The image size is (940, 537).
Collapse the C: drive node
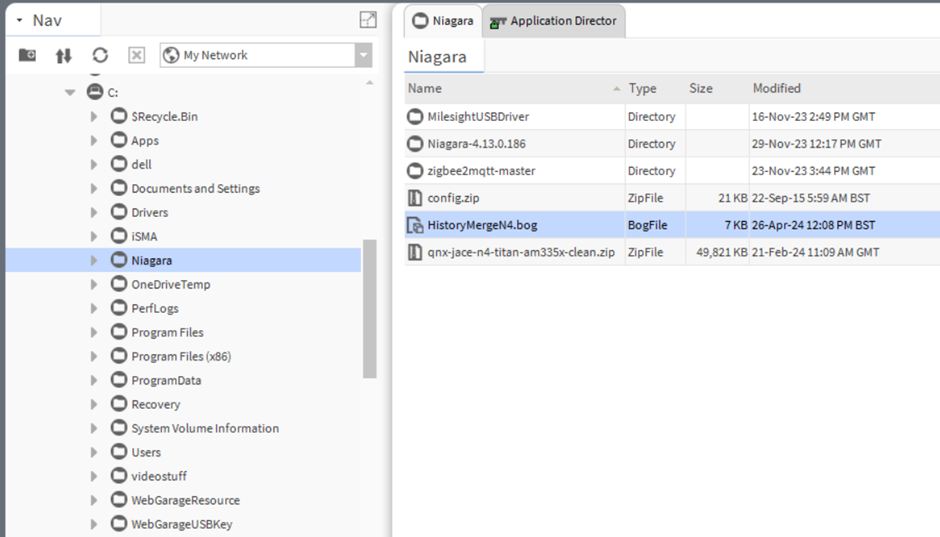coord(70,92)
